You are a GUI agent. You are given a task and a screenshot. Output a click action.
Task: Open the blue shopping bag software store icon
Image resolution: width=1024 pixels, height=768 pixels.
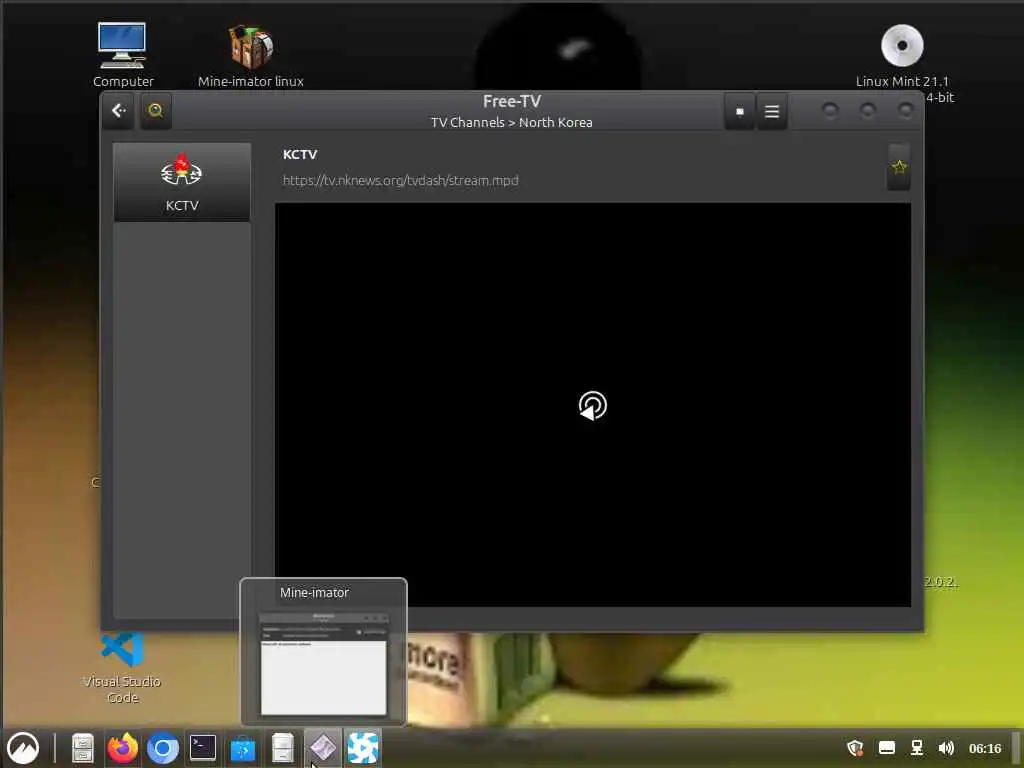point(242,749)
